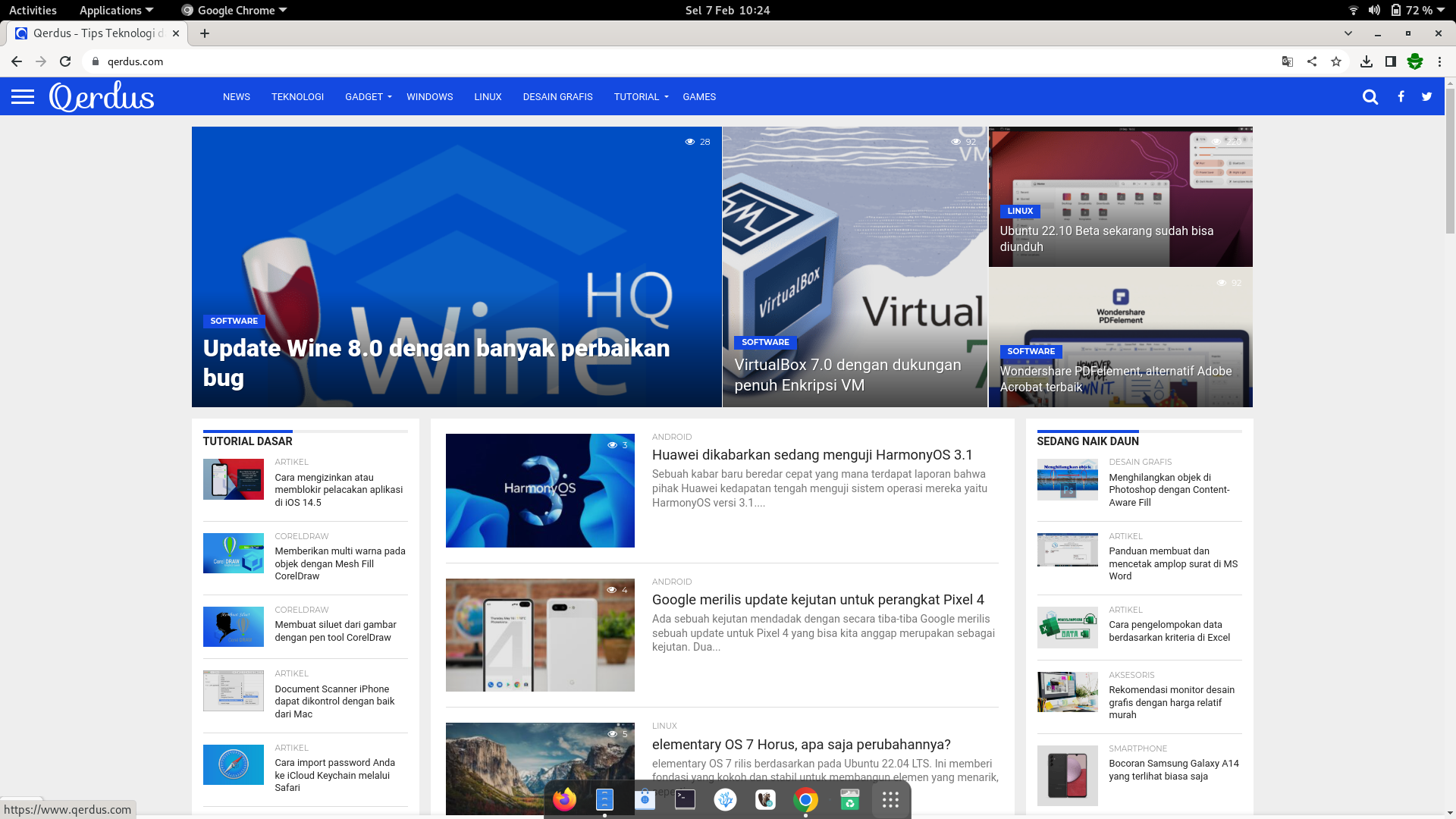The width and height of the screenshot is (1456, 819).
Task: Open the NEWS menu item
Action: pyautogui.click(x=237, y=96)
